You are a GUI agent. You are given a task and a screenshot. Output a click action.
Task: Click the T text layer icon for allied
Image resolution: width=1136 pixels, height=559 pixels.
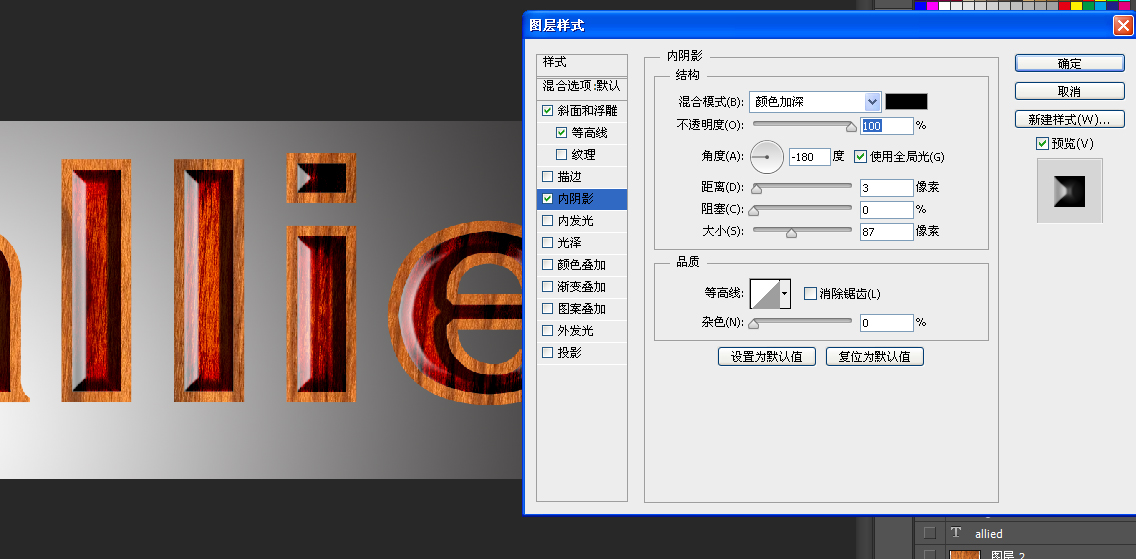(x=956, y=532)
